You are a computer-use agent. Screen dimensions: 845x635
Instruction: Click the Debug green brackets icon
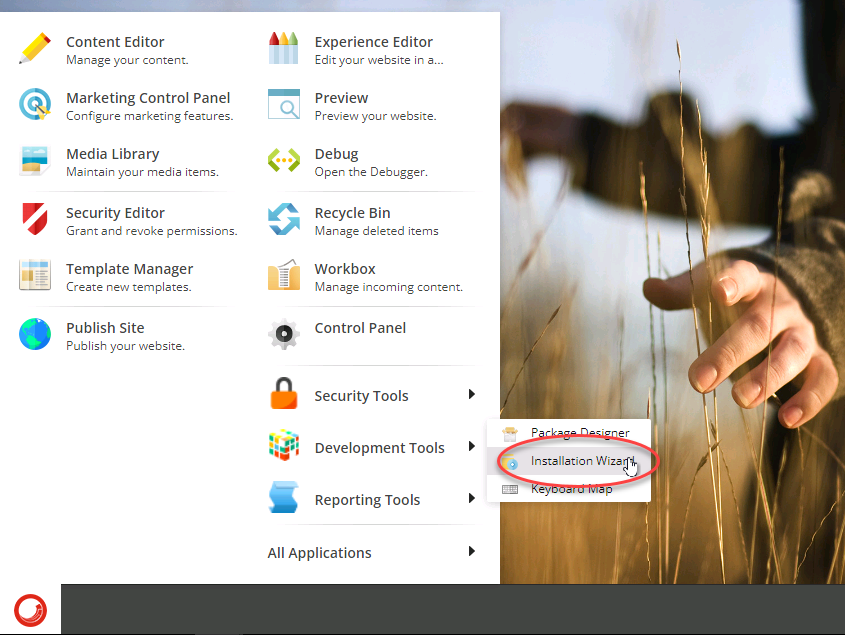click(283, 161)
